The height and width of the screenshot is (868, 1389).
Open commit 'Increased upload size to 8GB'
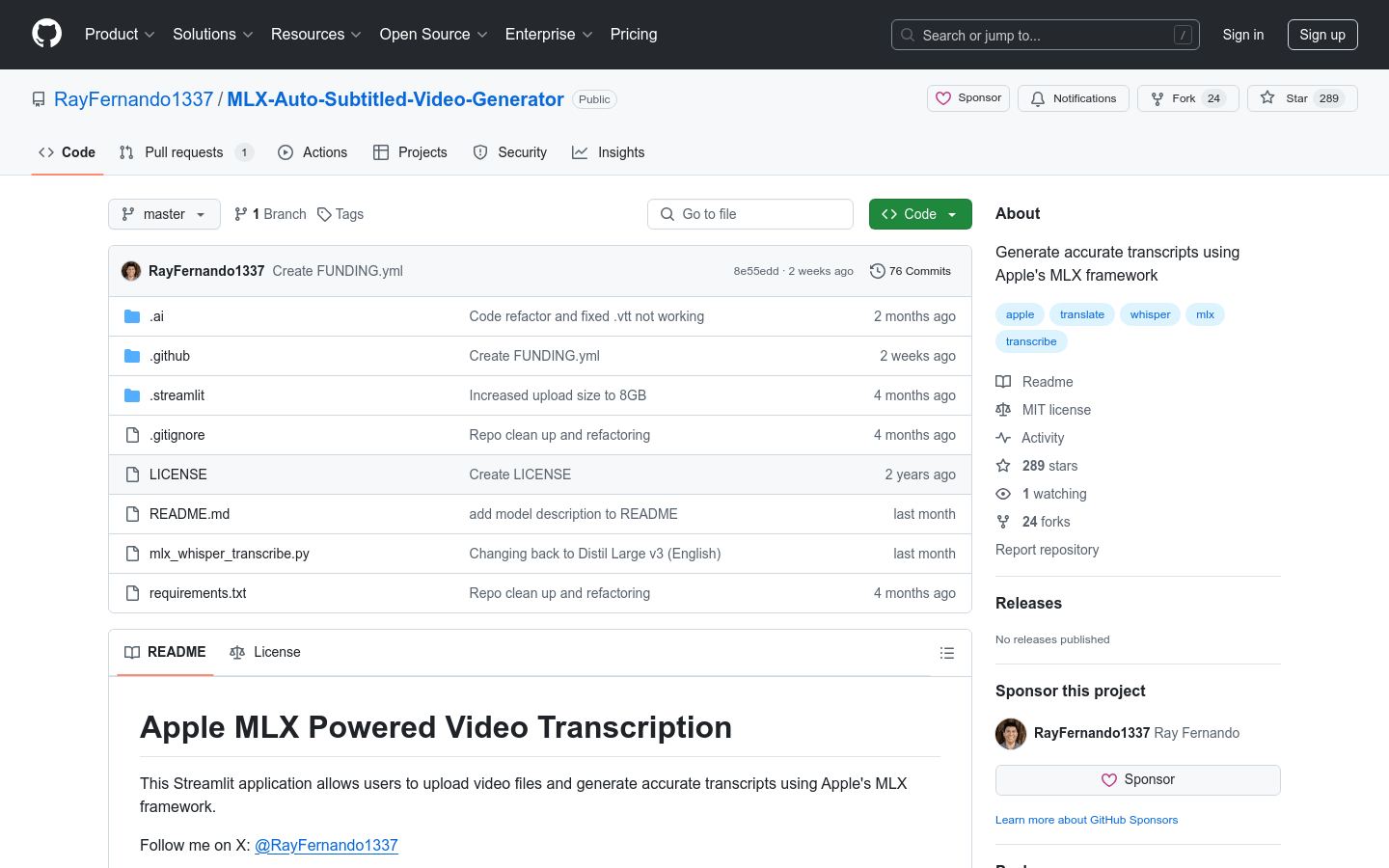558,395
